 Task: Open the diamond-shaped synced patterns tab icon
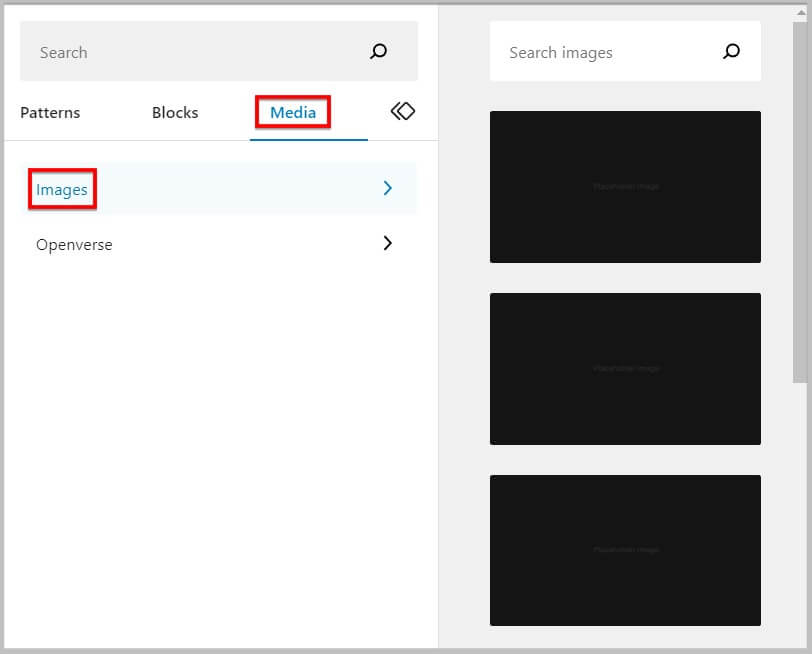402,112
